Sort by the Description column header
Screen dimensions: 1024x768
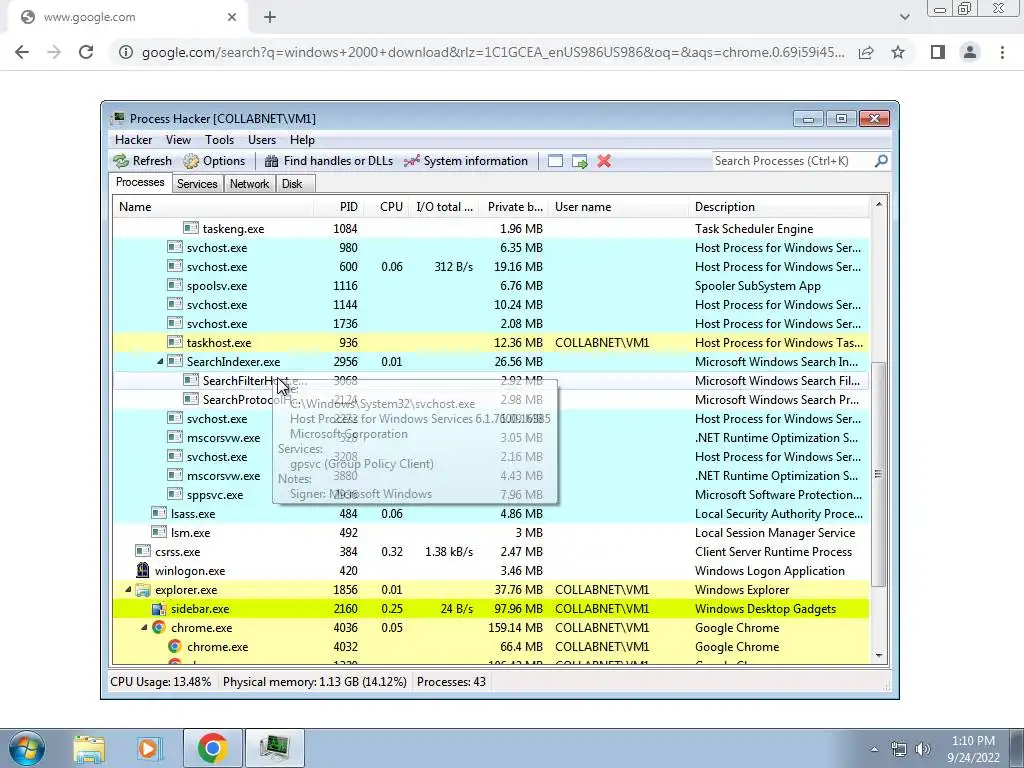pyautogui.click(x=778, y=207)
